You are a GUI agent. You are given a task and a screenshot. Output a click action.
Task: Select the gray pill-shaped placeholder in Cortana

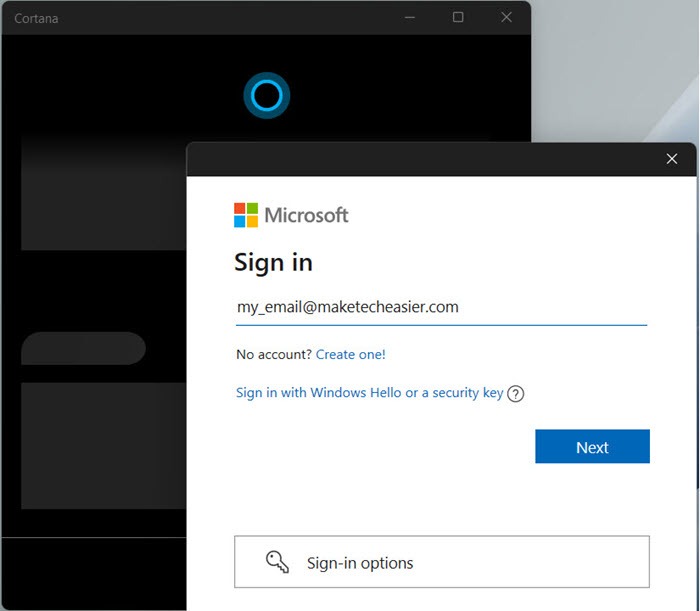(x=84, y=348)
